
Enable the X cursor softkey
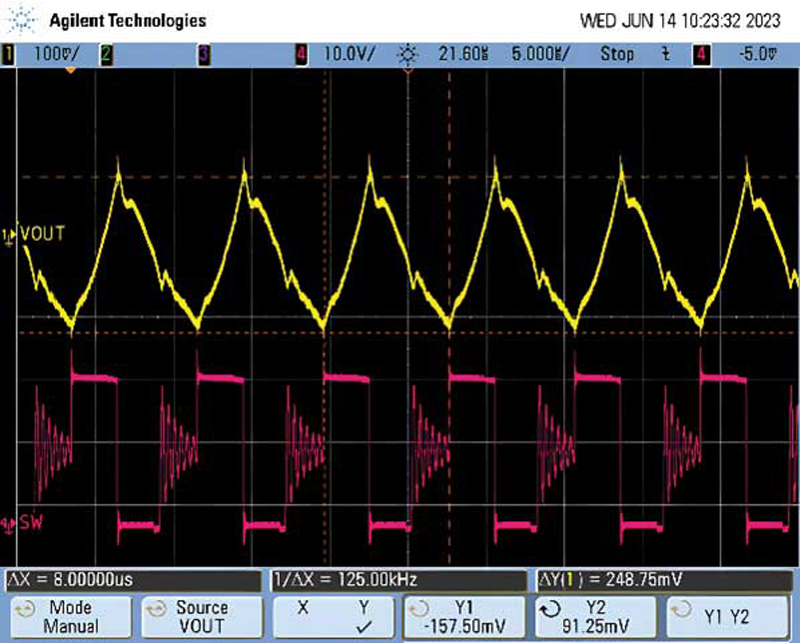pos(303,617)
